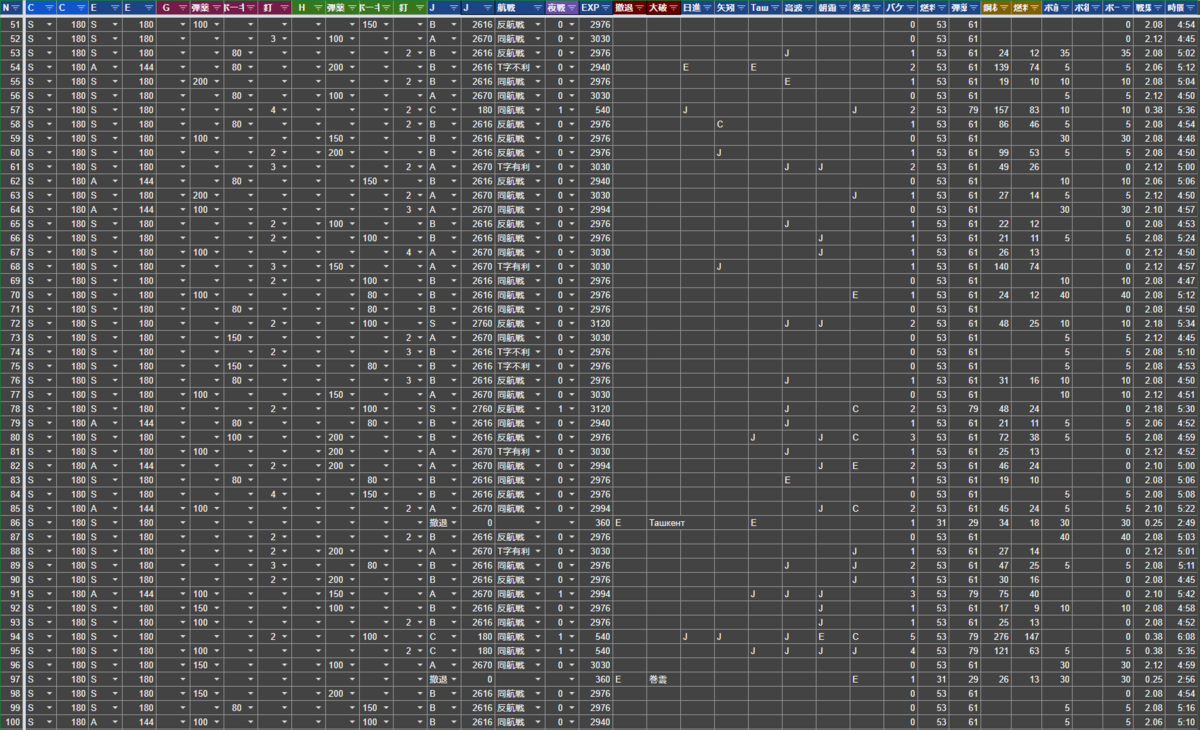Select time value 2:49 in row 86
This screenshot has width=1200, height=730.
[x=1182, y=522]
